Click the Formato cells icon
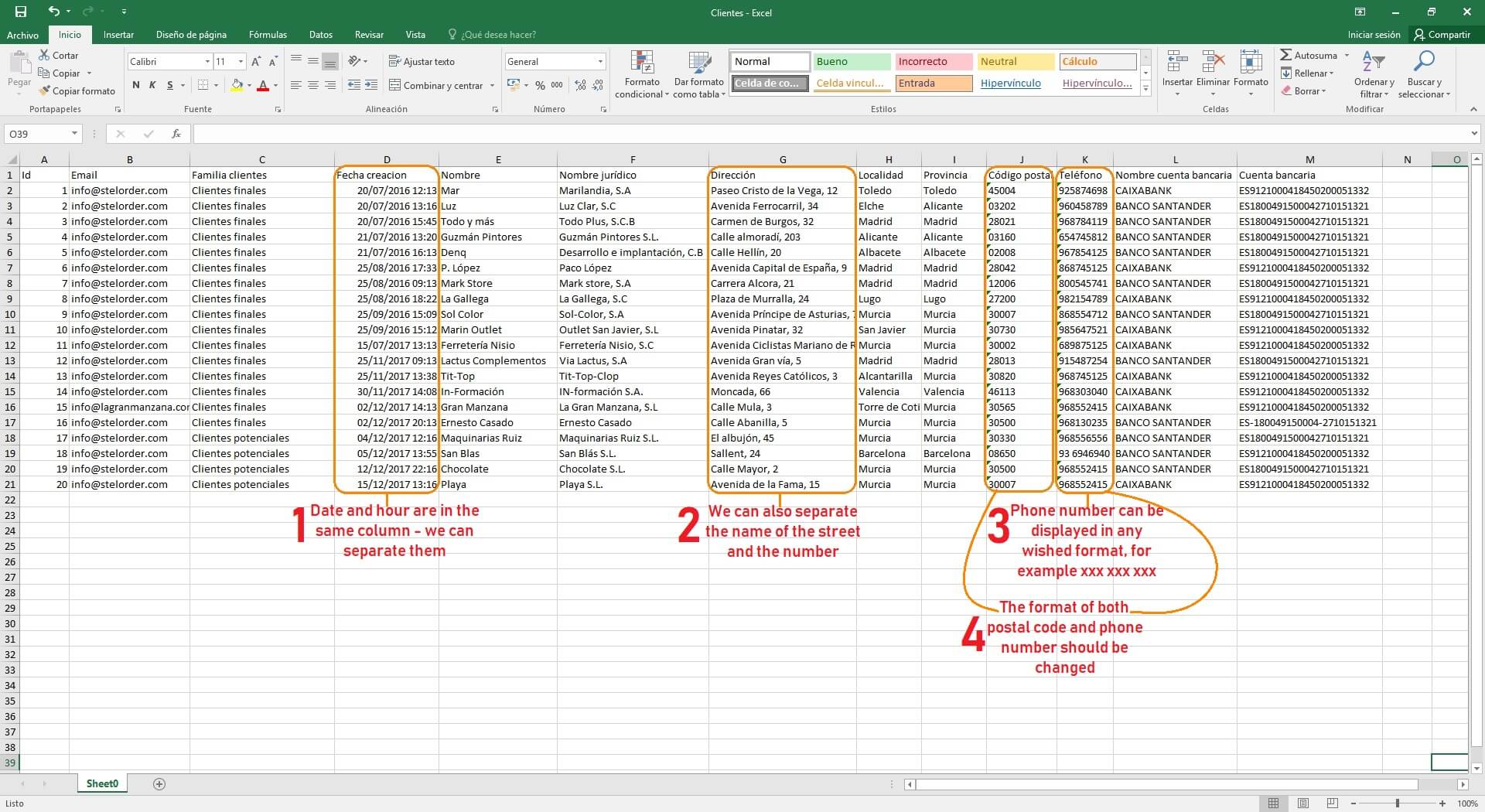The width and height of the screenshot is (1485, 812). (1251, 63)
